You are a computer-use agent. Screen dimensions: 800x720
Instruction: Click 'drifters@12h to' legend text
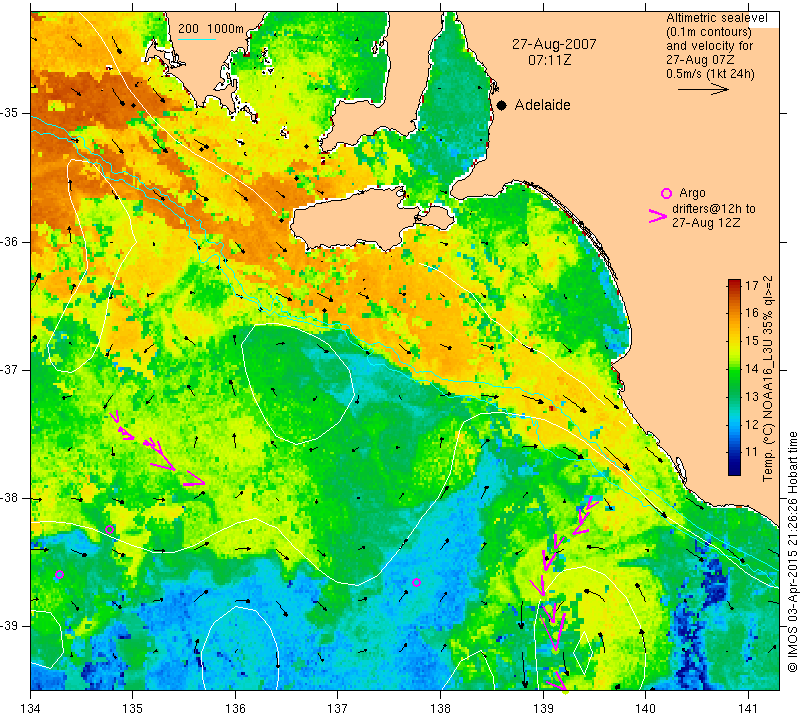click(714, 209)
